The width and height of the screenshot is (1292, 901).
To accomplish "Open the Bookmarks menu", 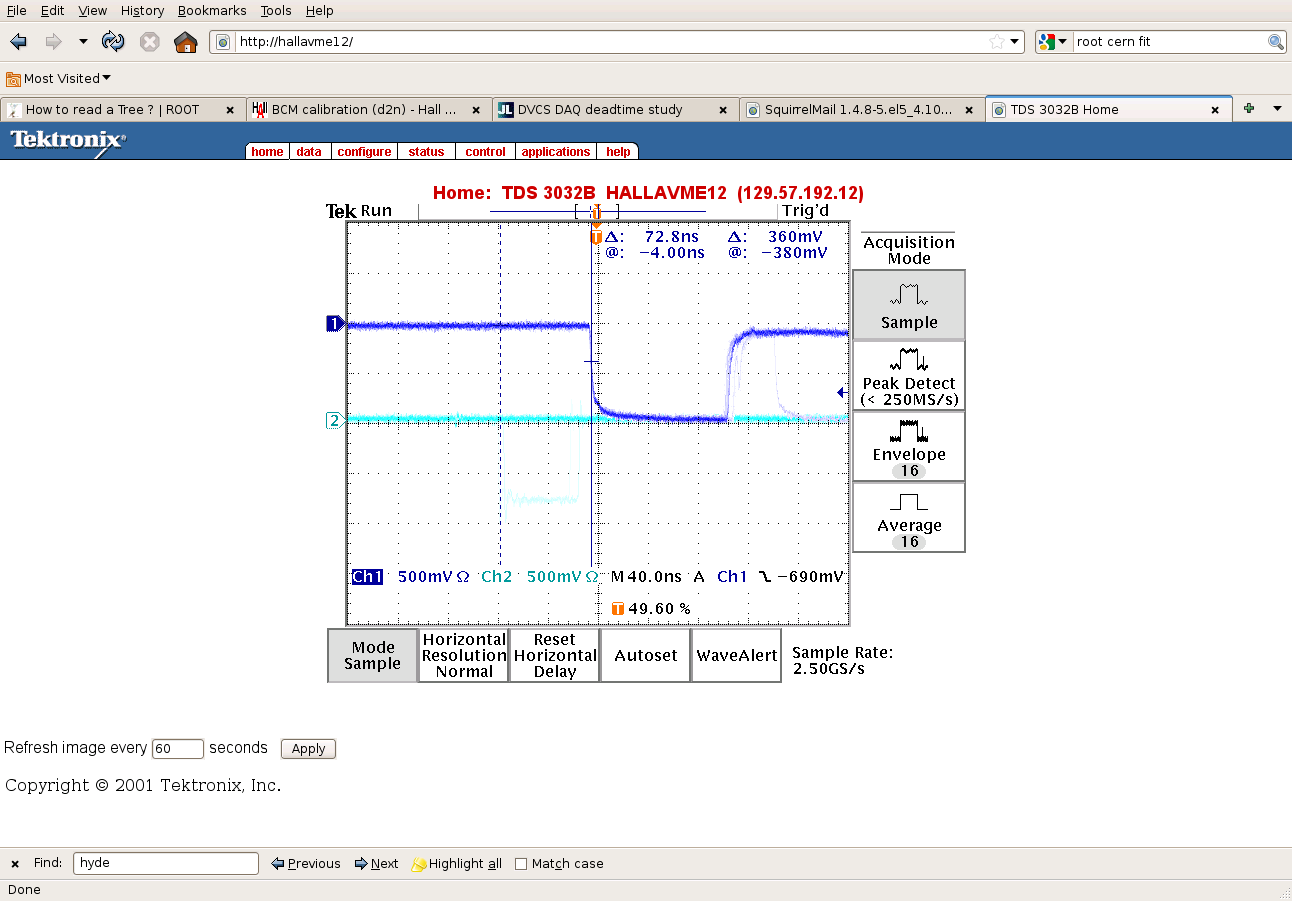I will pos(212,10).
